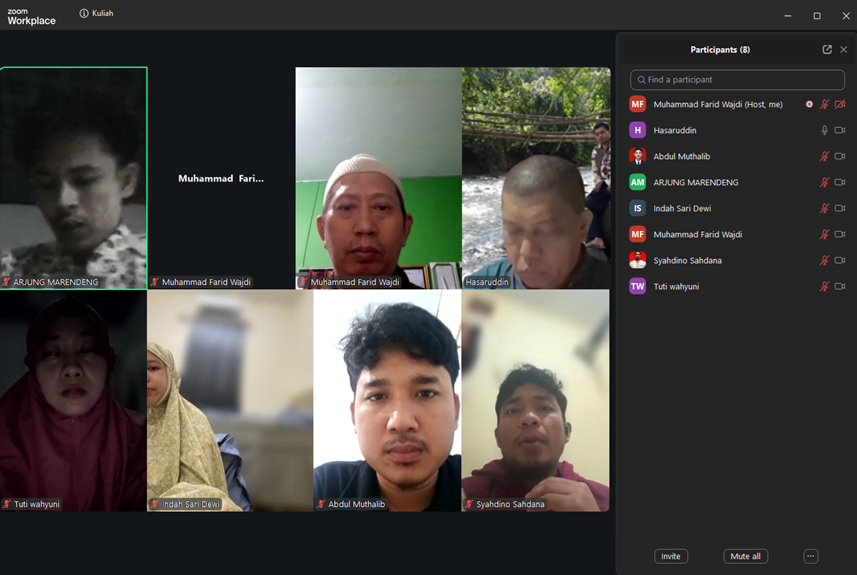
Task: Click the Zoom Workplace logo
Action: pyautogui.click(x=31, y=17)
